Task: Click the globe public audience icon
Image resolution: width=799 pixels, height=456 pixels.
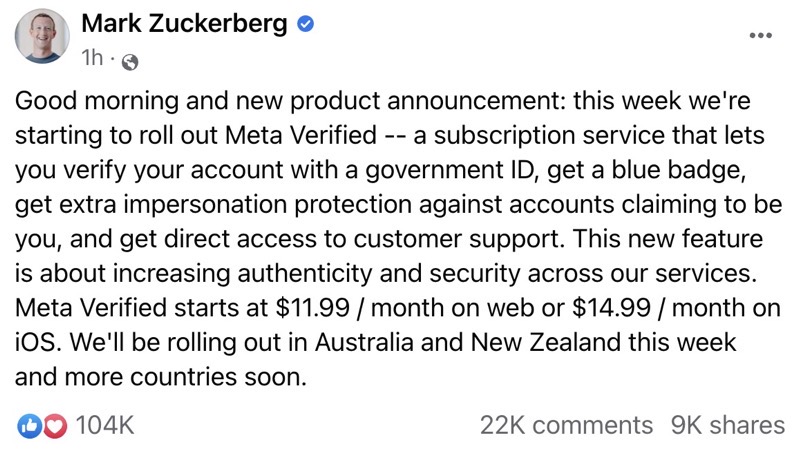Action: click(x=129, y=62)
